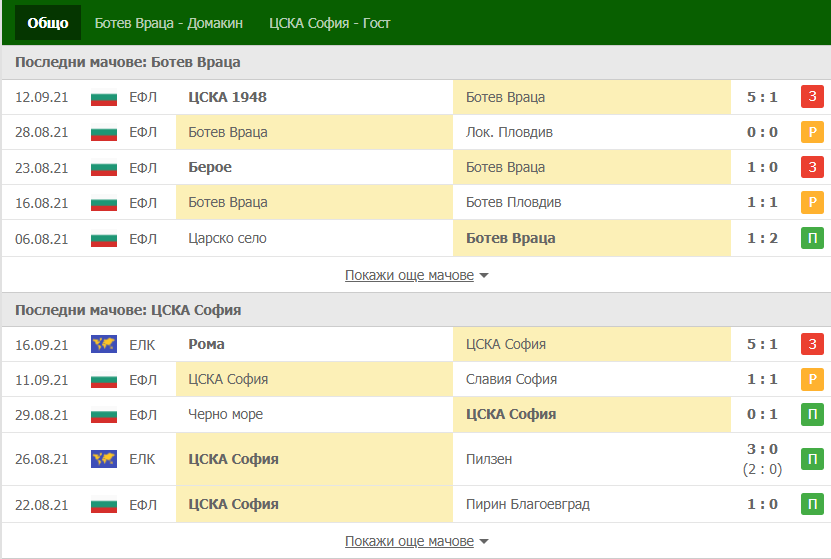Open the ЦСКА София - Гост tab
Viewport: 831px width, 559px height.
(x=330, y=23)
